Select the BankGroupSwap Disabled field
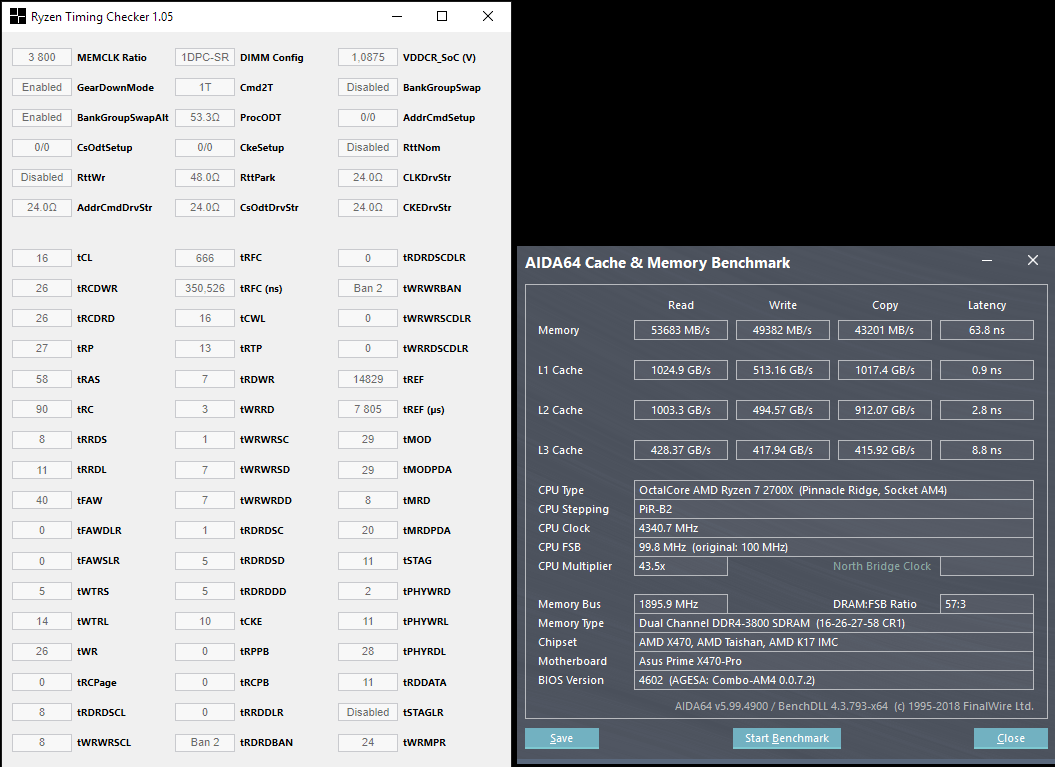This screenshot has height=767, width=1055. click(x=367, y=87)
